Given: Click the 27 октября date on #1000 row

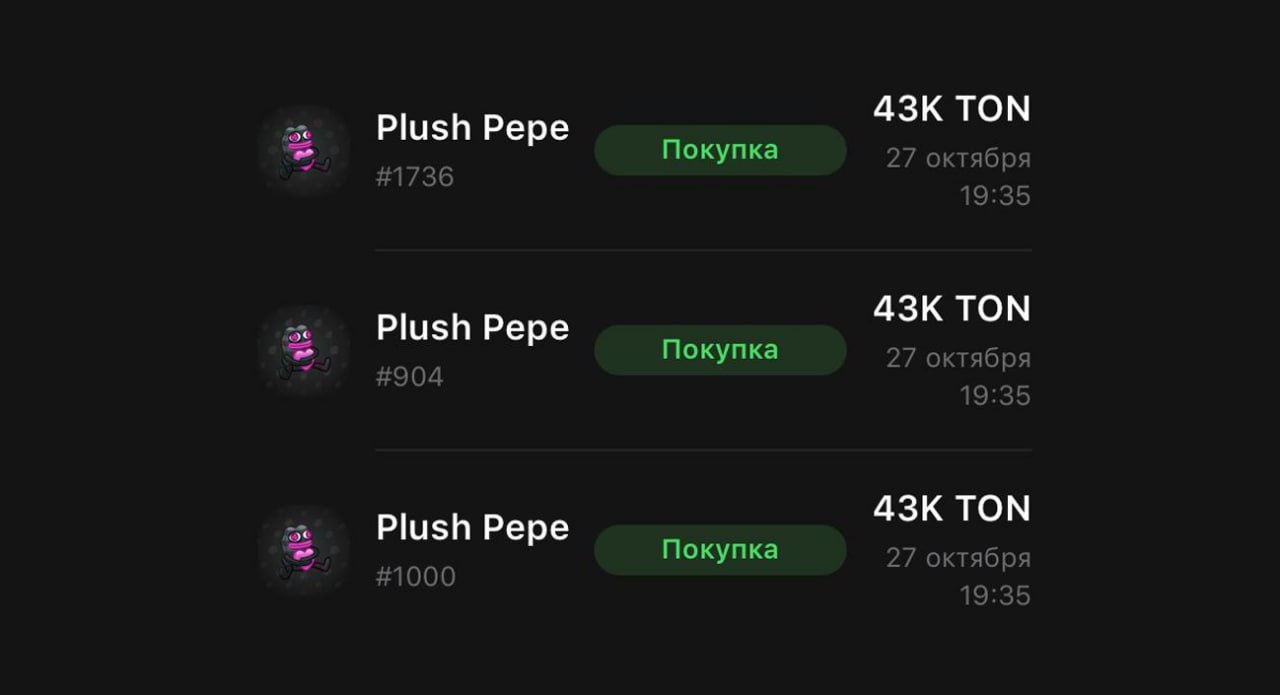Looking at the screenshot, I should click(958, 558).
